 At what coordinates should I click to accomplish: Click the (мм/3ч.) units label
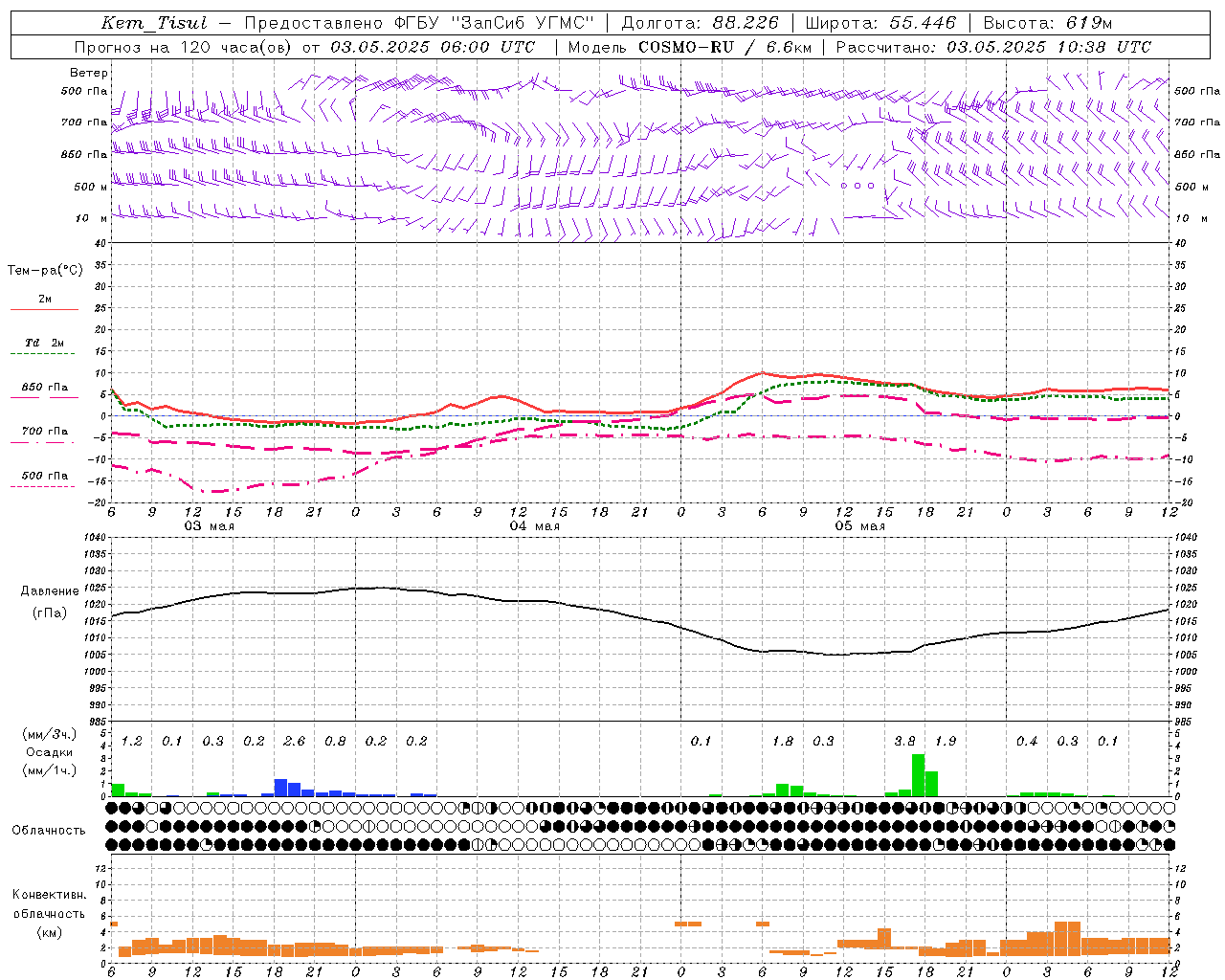50,734
